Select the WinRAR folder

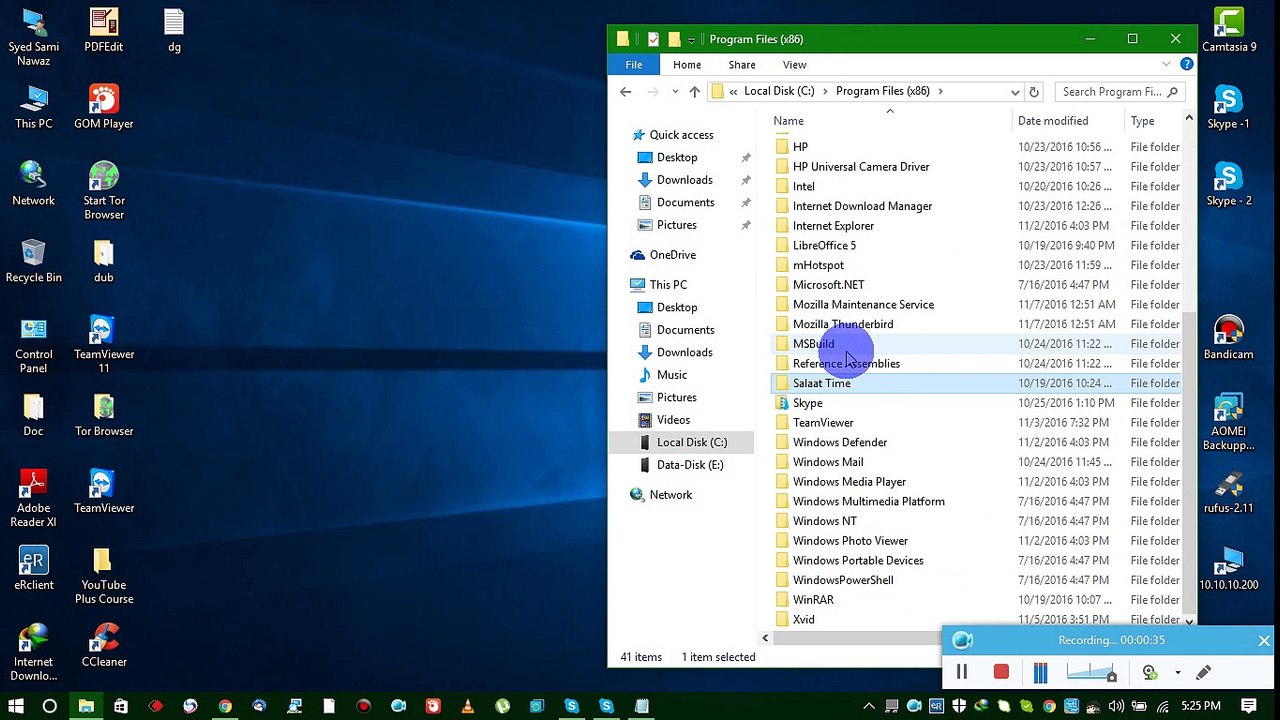(813, 600)
